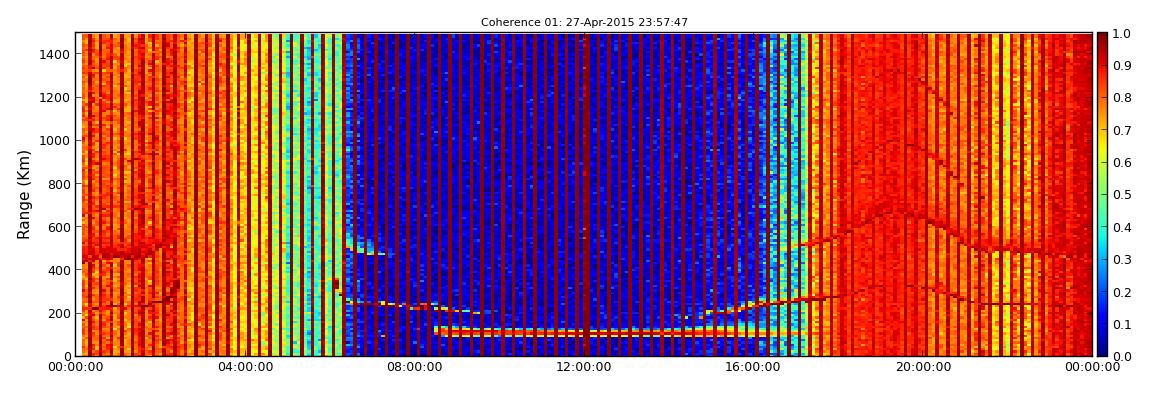The height and width of the screenshot is (407, 1150).
Task: Click the colorbar 0.6 label
Action: point(1121,163)
